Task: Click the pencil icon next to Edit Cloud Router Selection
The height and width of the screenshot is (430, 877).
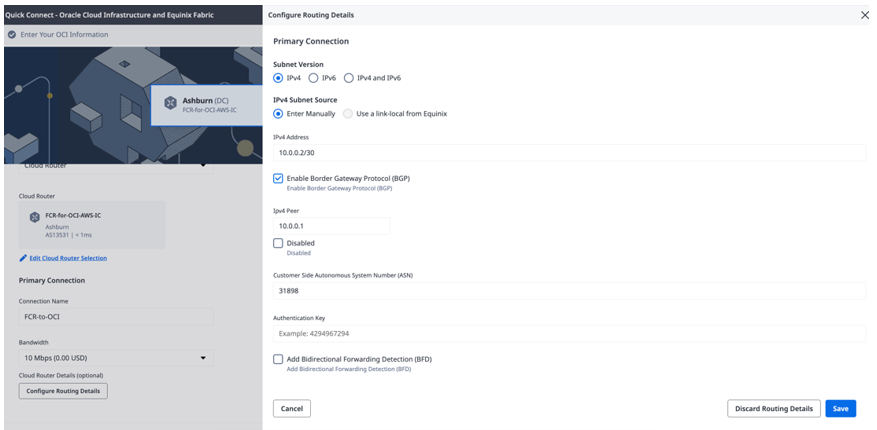Action: (x=23, y=258)
